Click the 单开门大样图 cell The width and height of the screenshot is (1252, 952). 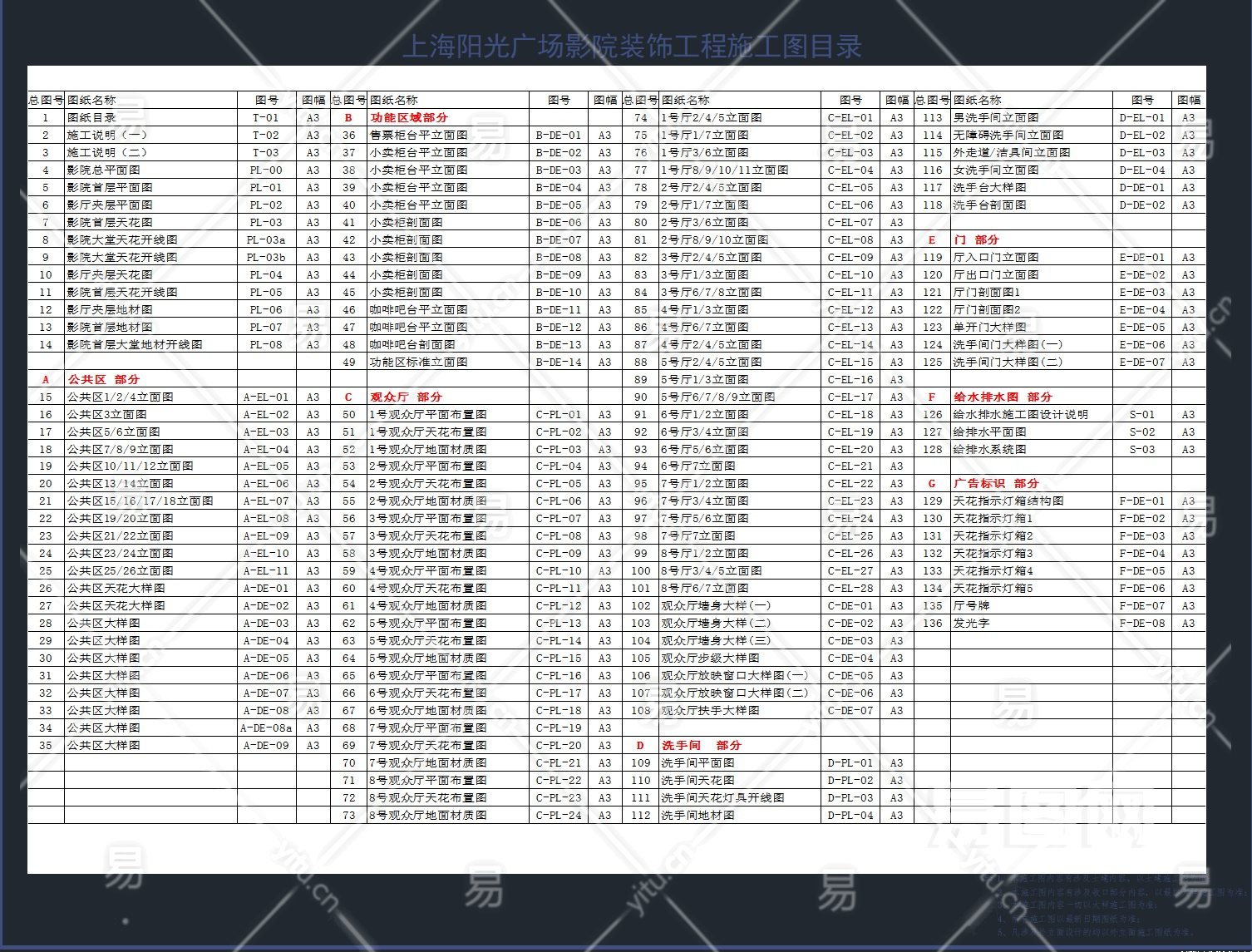pyautogui.click(x=989, y=328)
